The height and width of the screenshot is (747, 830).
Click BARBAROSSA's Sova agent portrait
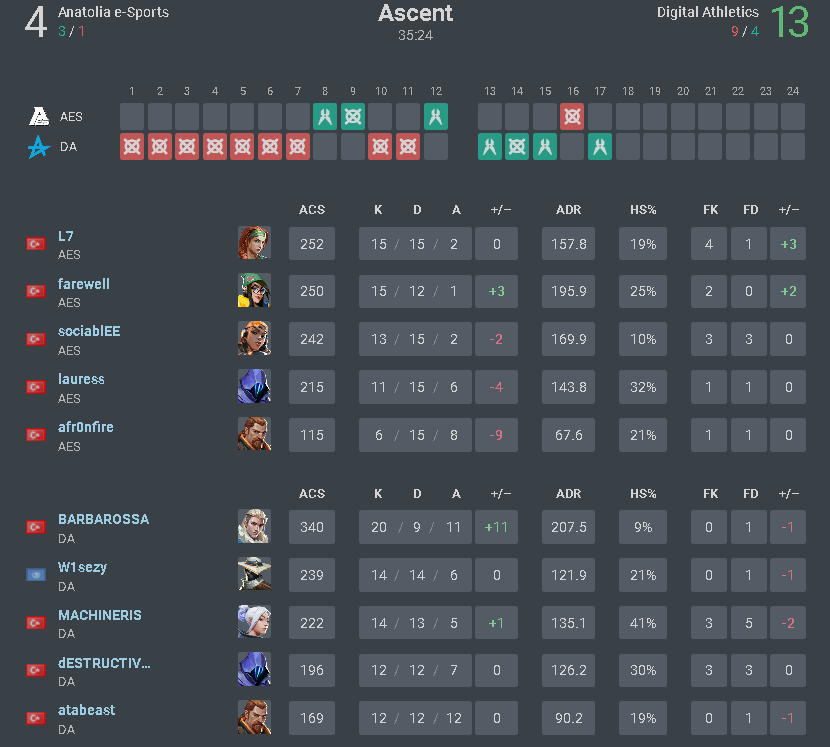coord(254,526)
